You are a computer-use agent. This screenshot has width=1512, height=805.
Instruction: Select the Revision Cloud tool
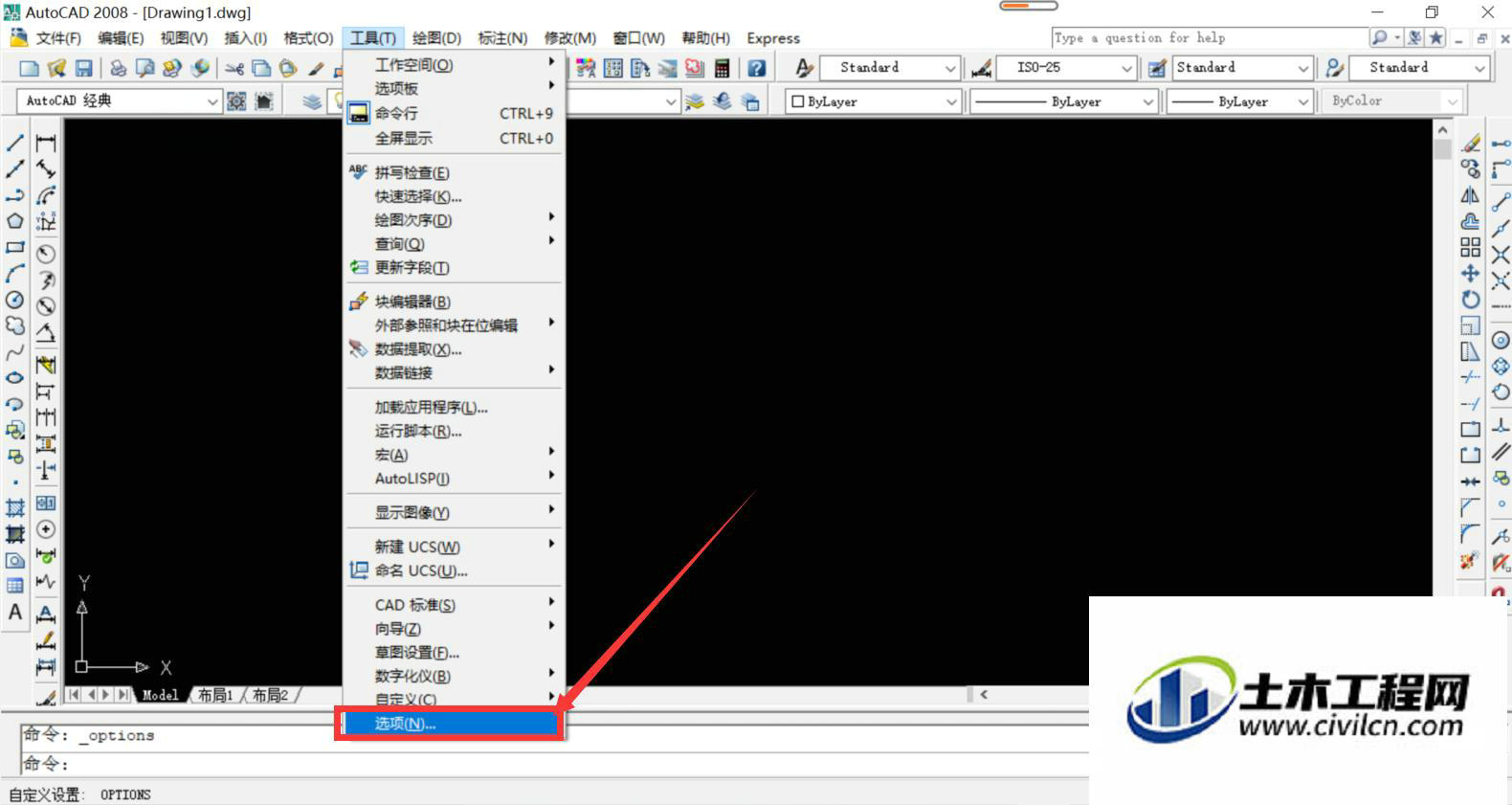(x=15, y=325)
